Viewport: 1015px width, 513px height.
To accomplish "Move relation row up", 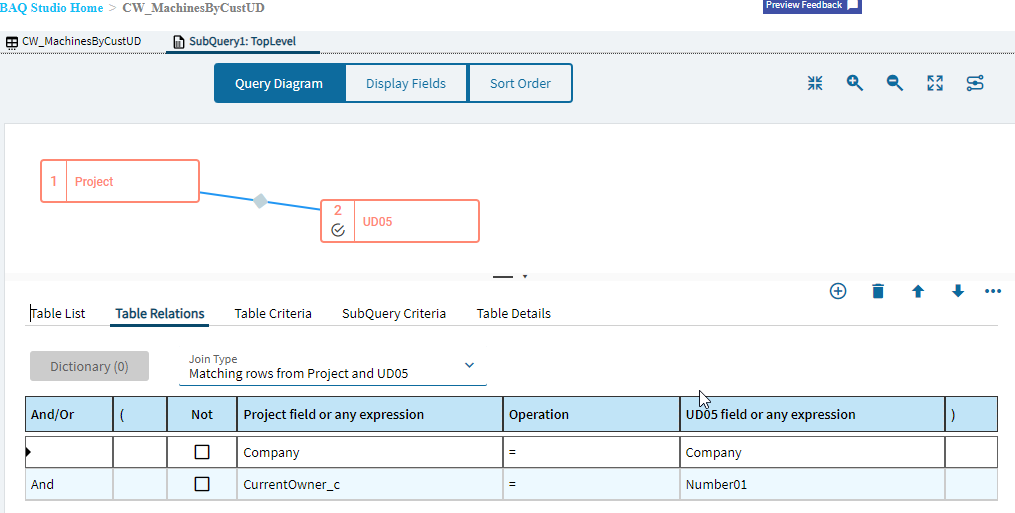I will (918, 291).
